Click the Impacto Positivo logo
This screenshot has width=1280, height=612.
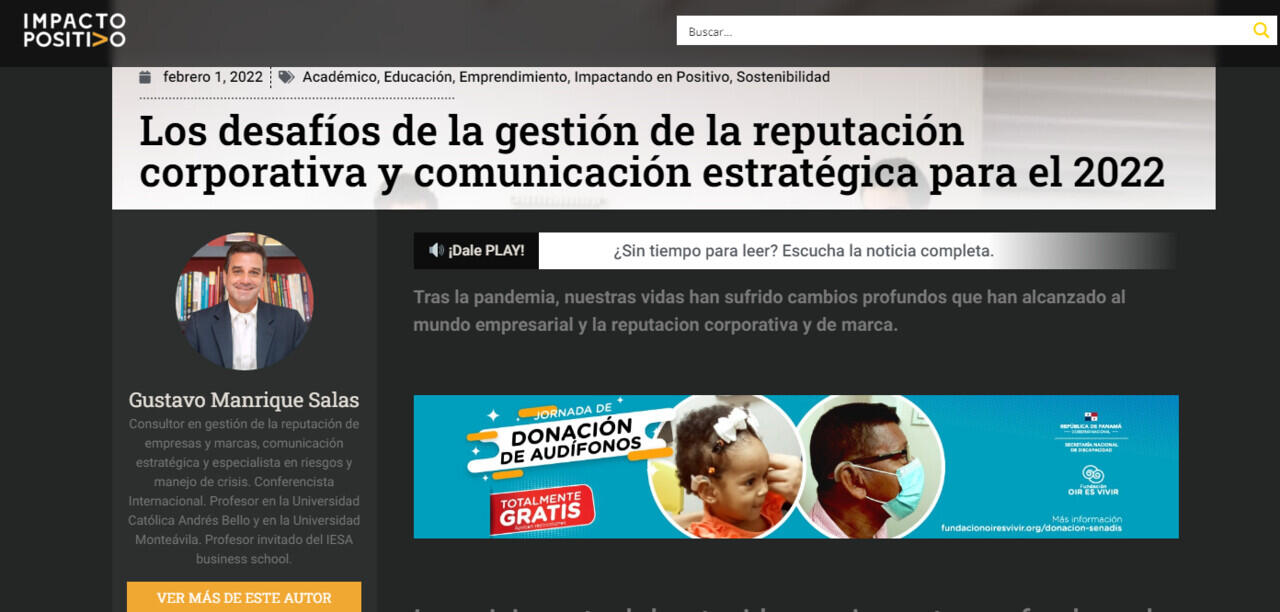coord(75,30)
